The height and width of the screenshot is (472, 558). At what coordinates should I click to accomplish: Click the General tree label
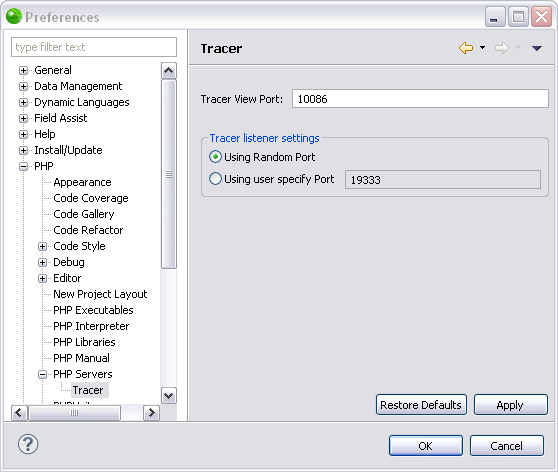(x=53, y=70)
